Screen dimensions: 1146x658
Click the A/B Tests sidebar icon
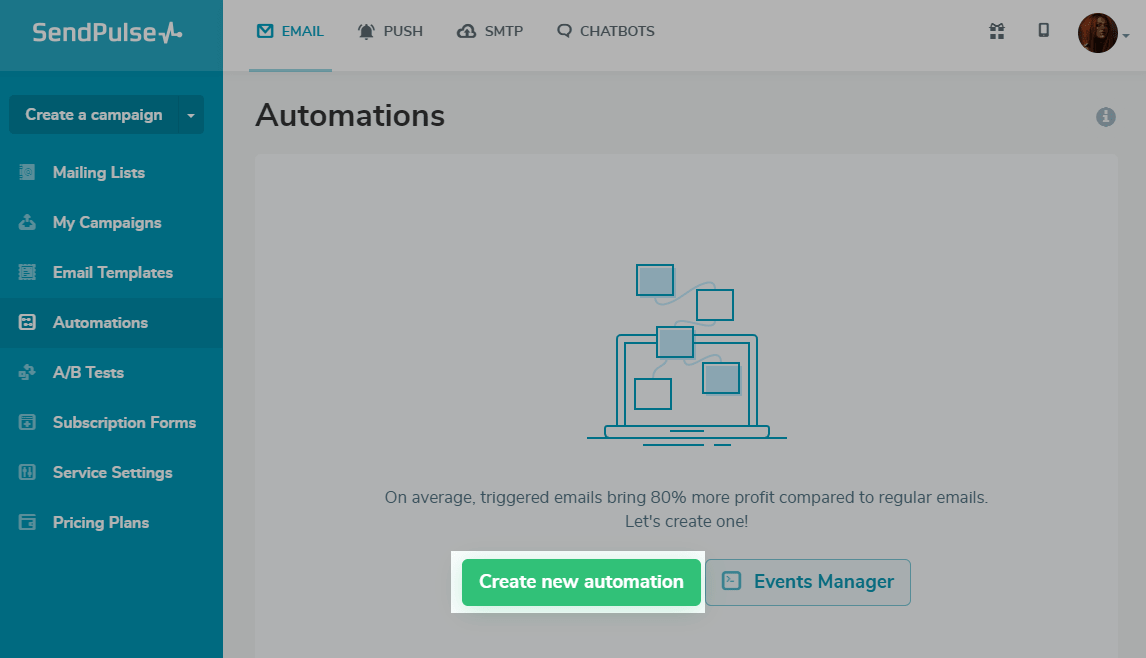[x=27, y=372]
